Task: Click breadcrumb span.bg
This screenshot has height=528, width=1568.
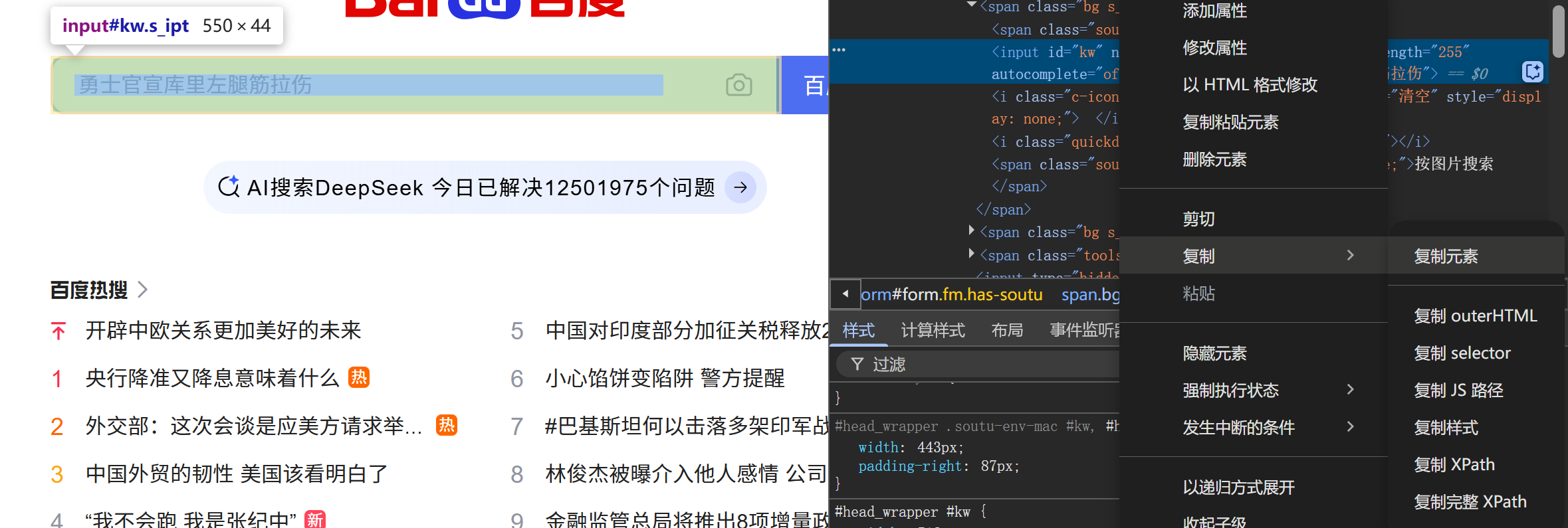Action: click(1090, 294)
